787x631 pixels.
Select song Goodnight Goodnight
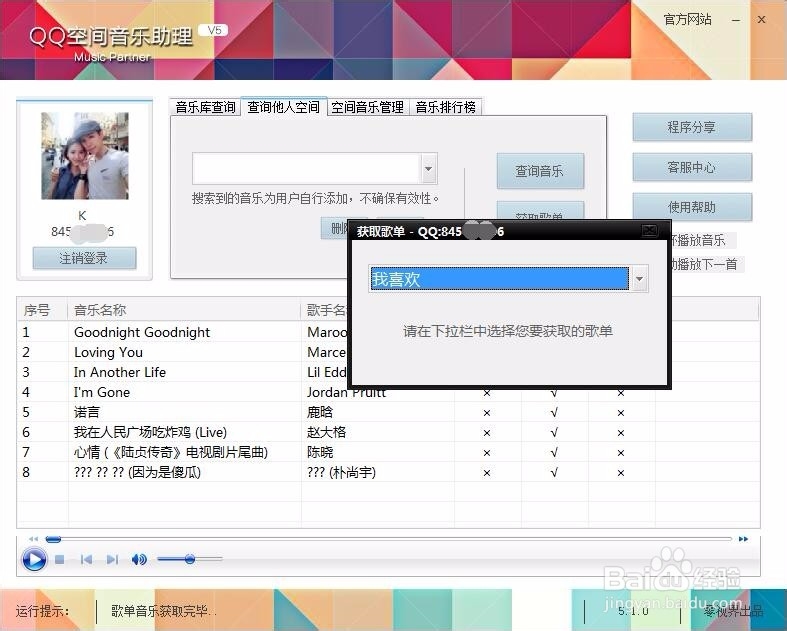[x=142, y=332]
